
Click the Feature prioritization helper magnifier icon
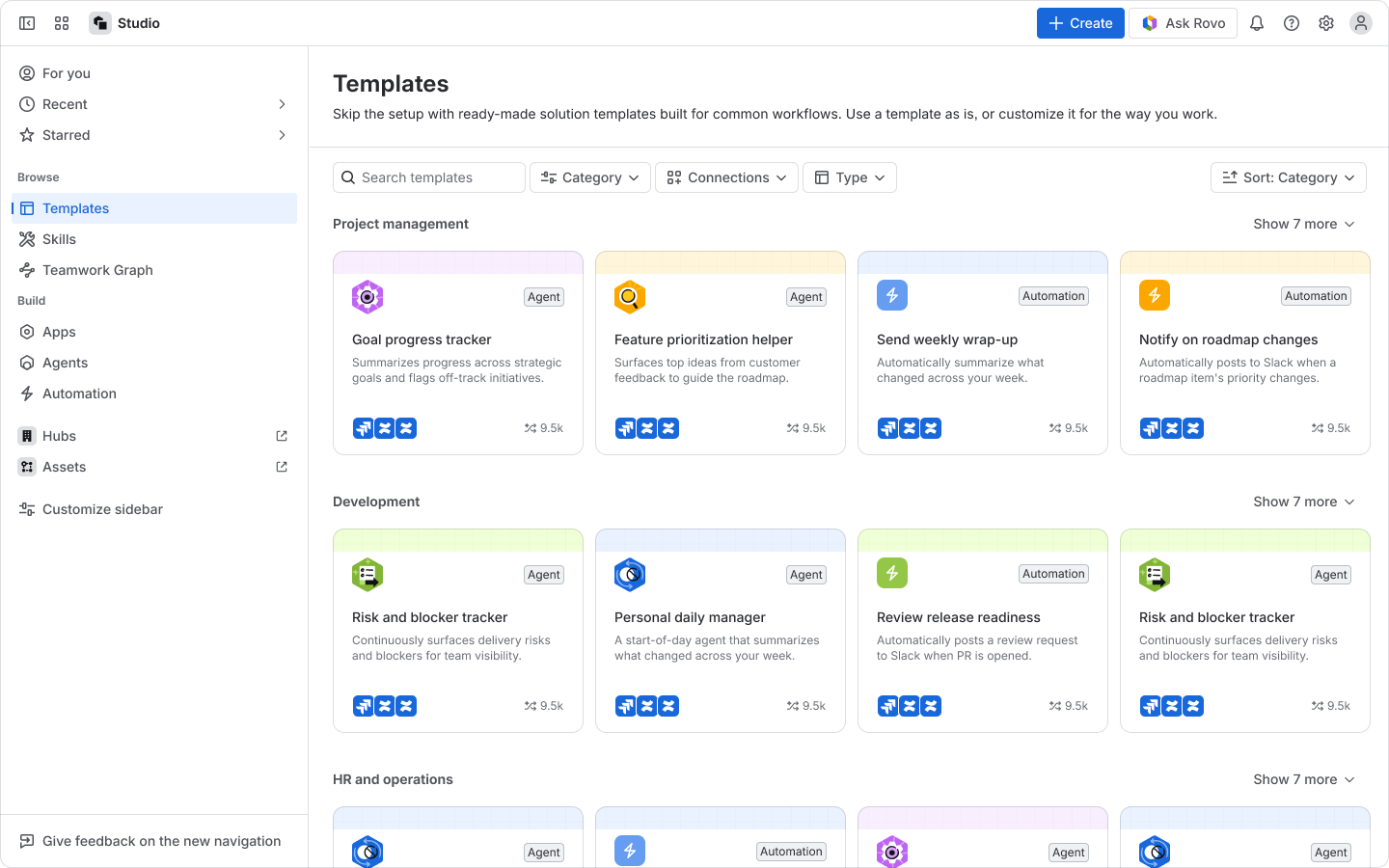click(630, 297)
